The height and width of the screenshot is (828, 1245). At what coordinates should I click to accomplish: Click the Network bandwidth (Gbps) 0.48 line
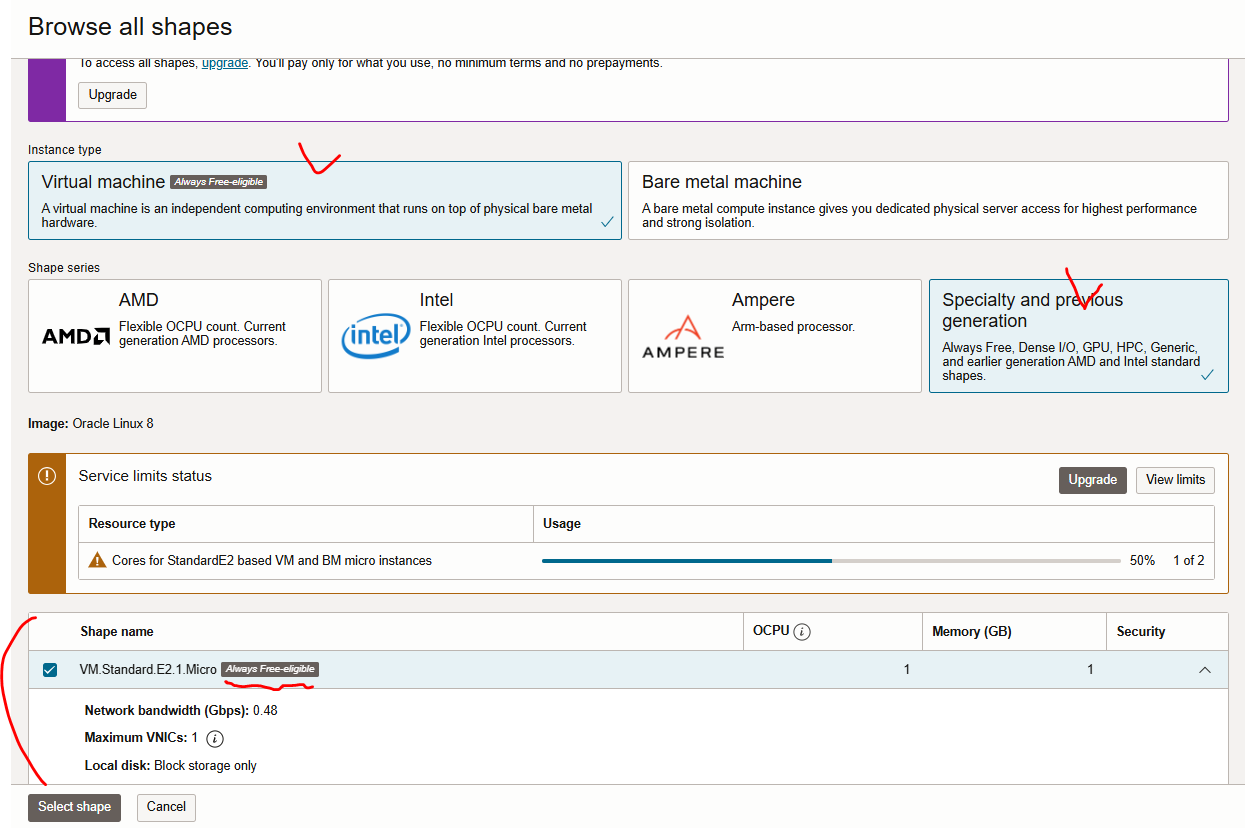[x=181, y=711]
